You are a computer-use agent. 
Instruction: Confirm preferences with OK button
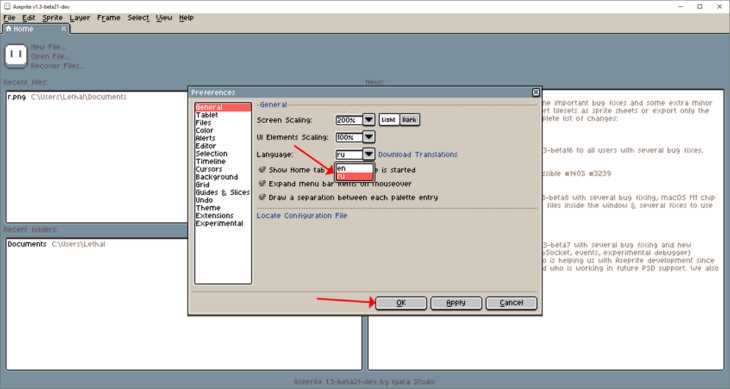pos(401,303)
